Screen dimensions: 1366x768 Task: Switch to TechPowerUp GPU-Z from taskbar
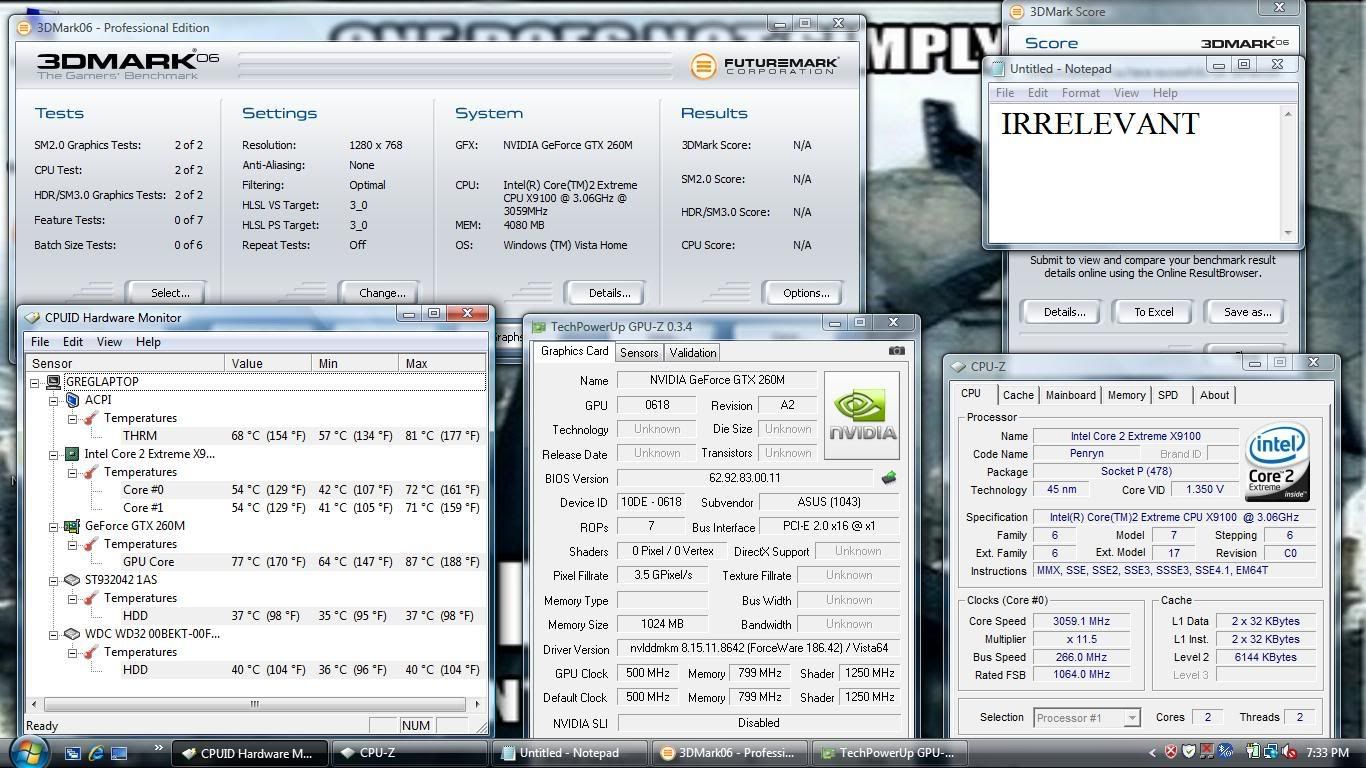[x=889, y=753]
